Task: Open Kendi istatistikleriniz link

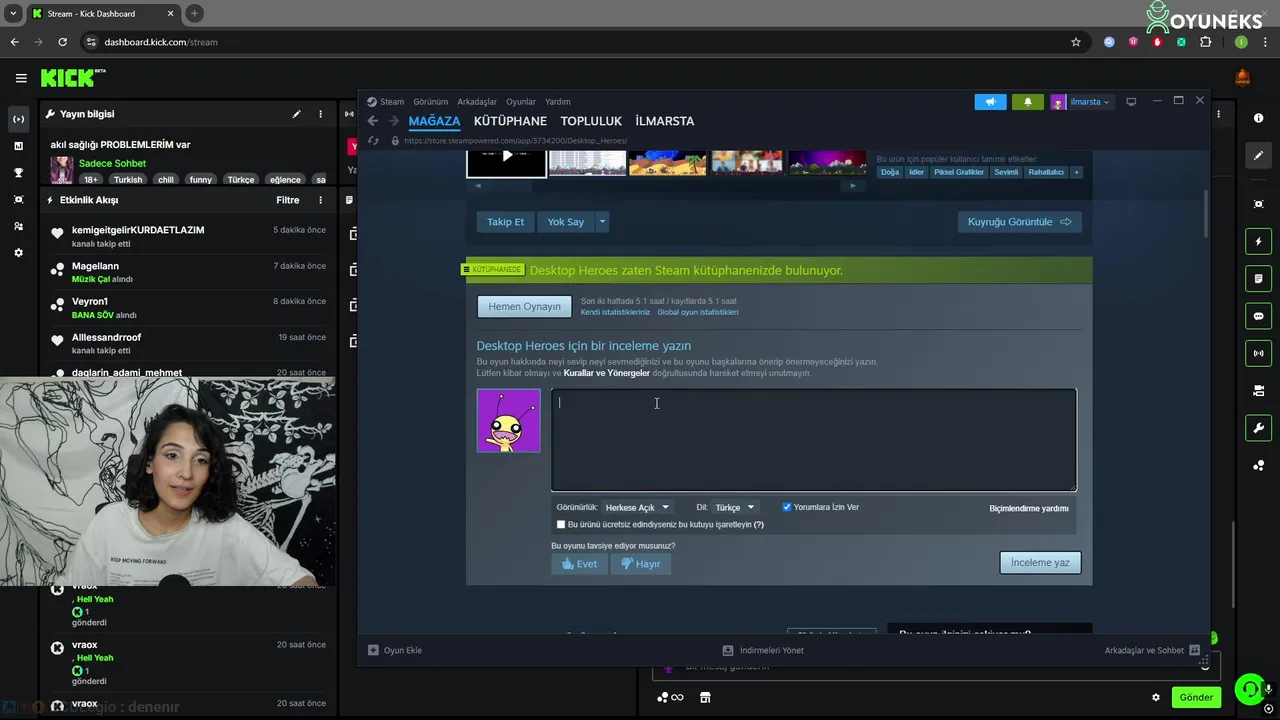Action: coord(615,312)
